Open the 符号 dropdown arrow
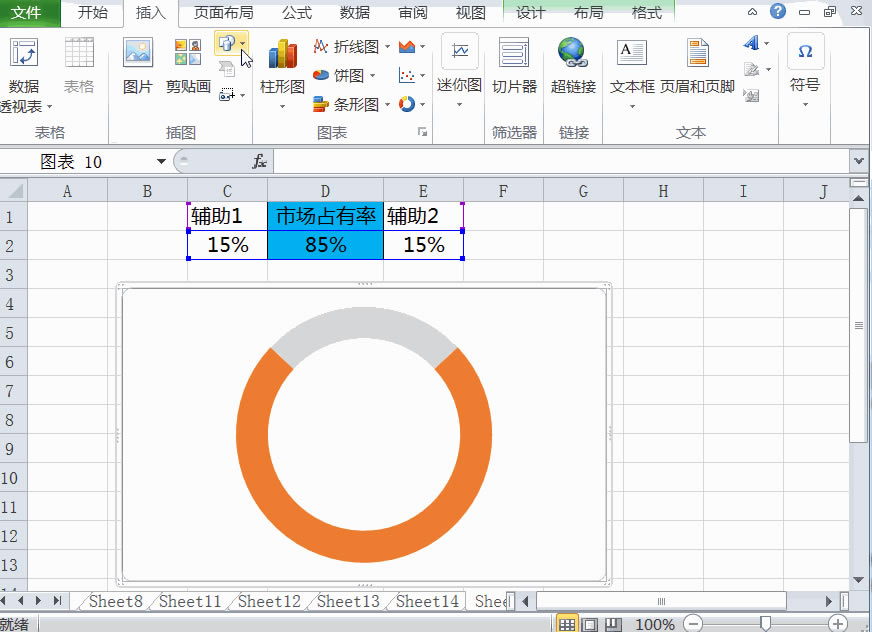This screenshot has height=632, width=872. [x=805, y=105]
